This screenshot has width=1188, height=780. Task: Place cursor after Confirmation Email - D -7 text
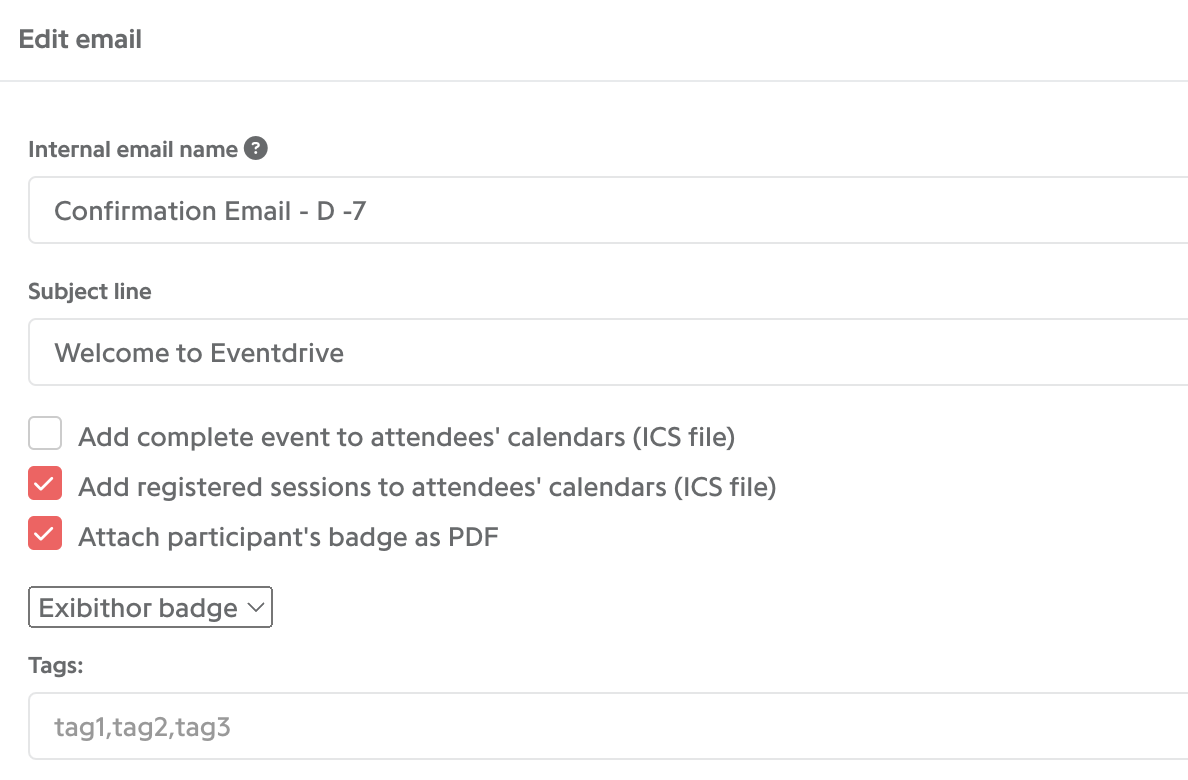tap(368, 211)
